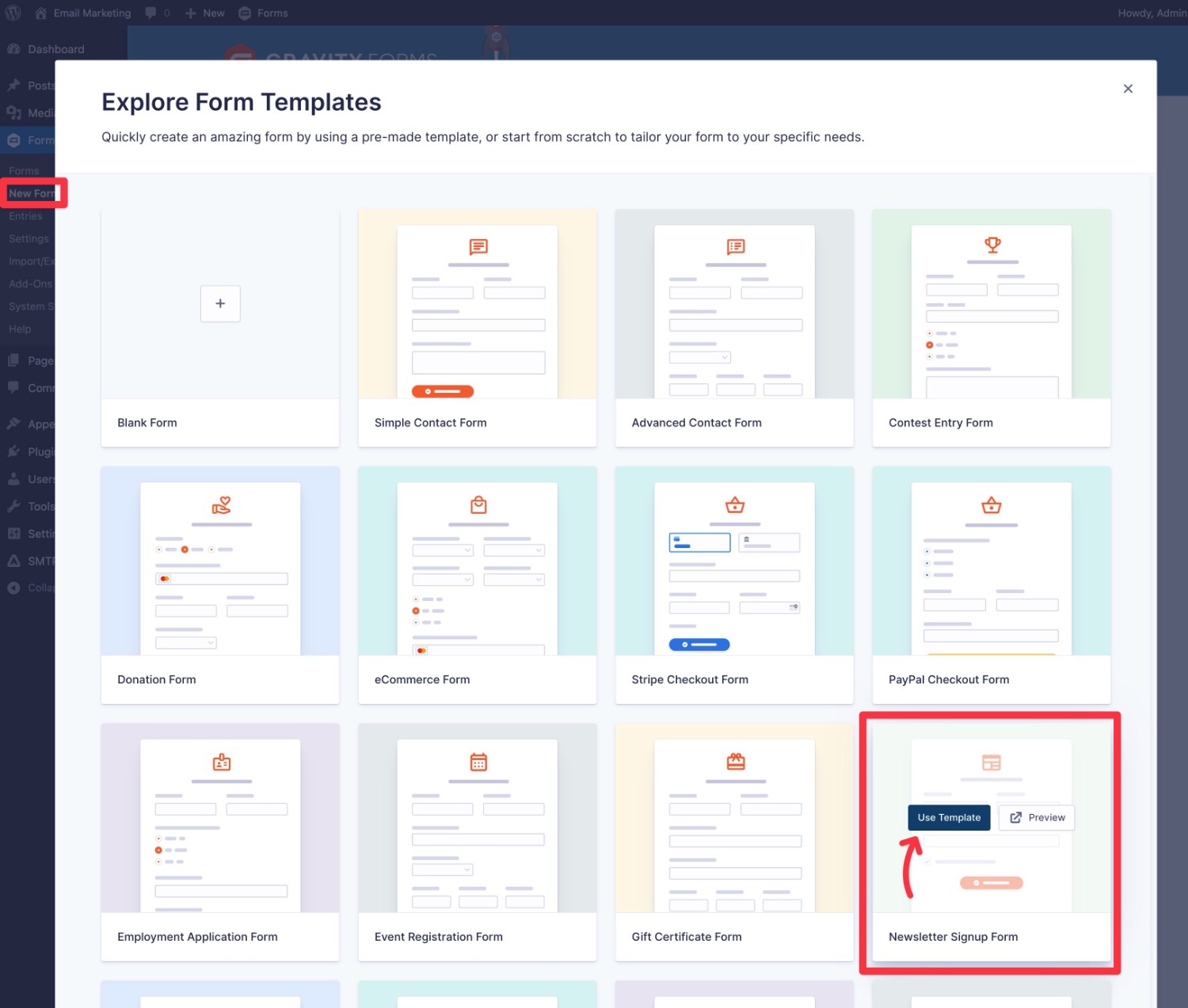Click the Contest Entry Form title
This screenshot has height=1008, width=1188.
(x=941, y=423)
